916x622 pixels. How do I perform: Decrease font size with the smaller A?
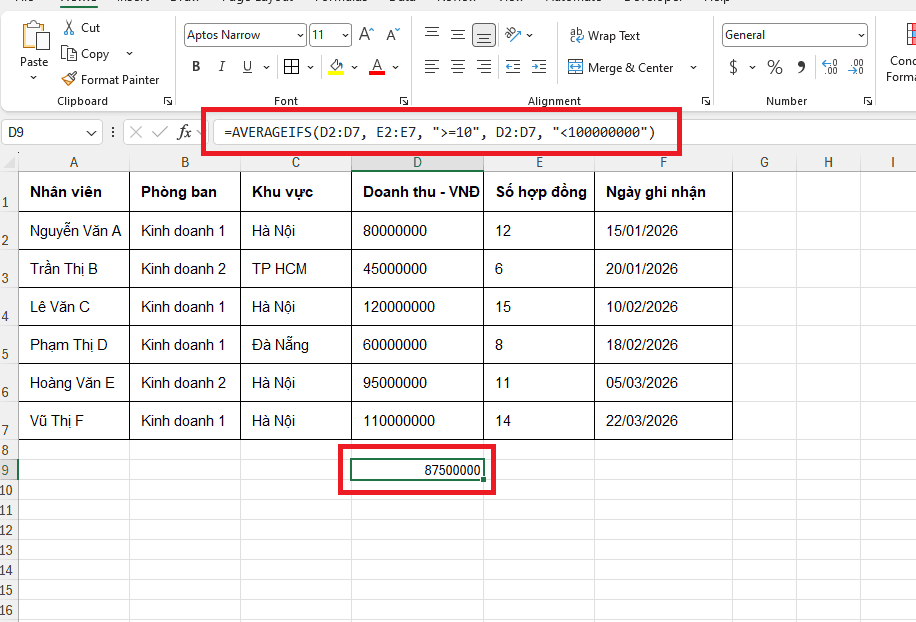tap(393, 34)
